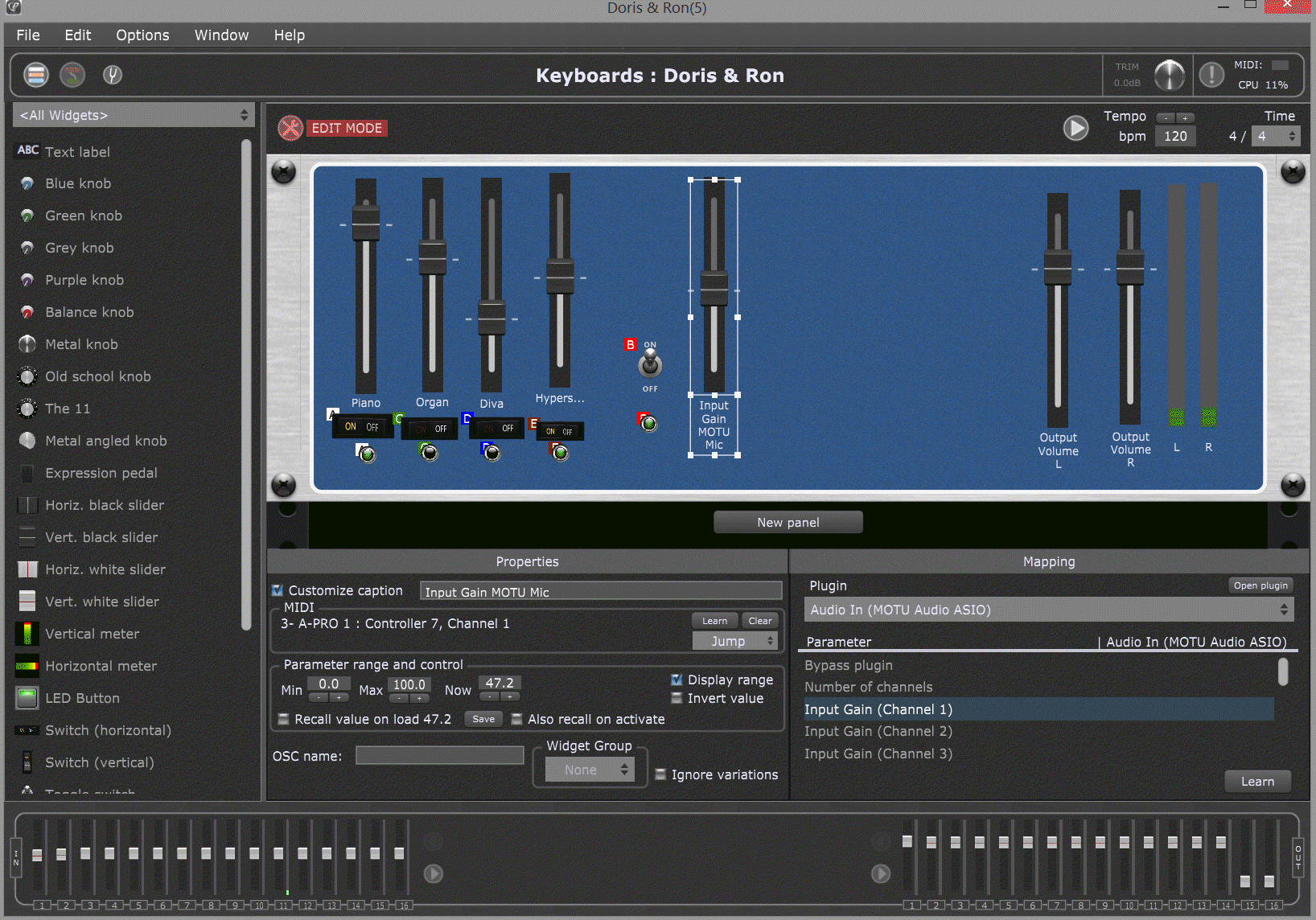This screenshot has height=920, width=1316.
Task: Enable the Invert value checkbox
Action: pos(677,698)
